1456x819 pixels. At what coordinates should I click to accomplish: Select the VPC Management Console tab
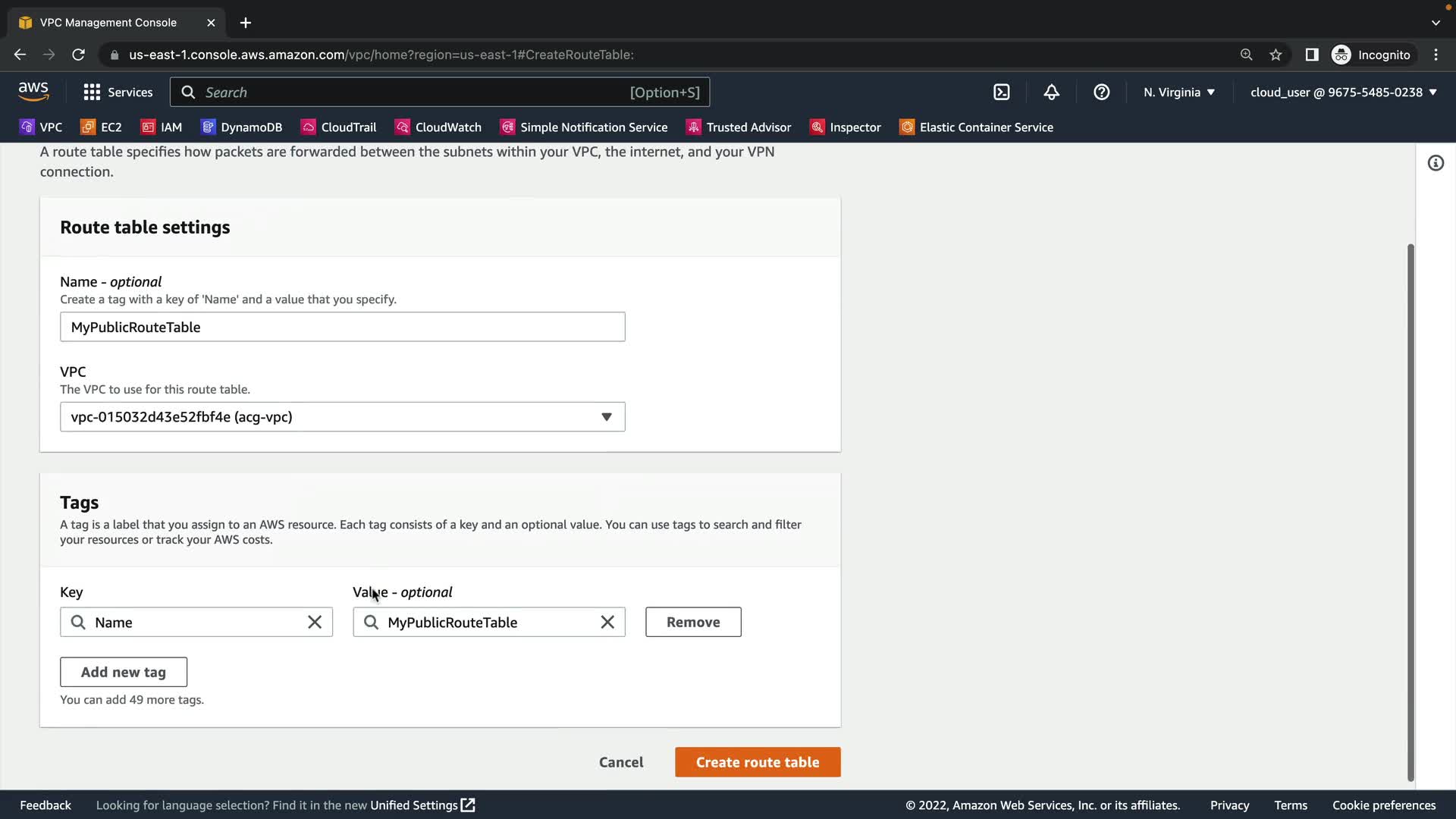[108, 23]
